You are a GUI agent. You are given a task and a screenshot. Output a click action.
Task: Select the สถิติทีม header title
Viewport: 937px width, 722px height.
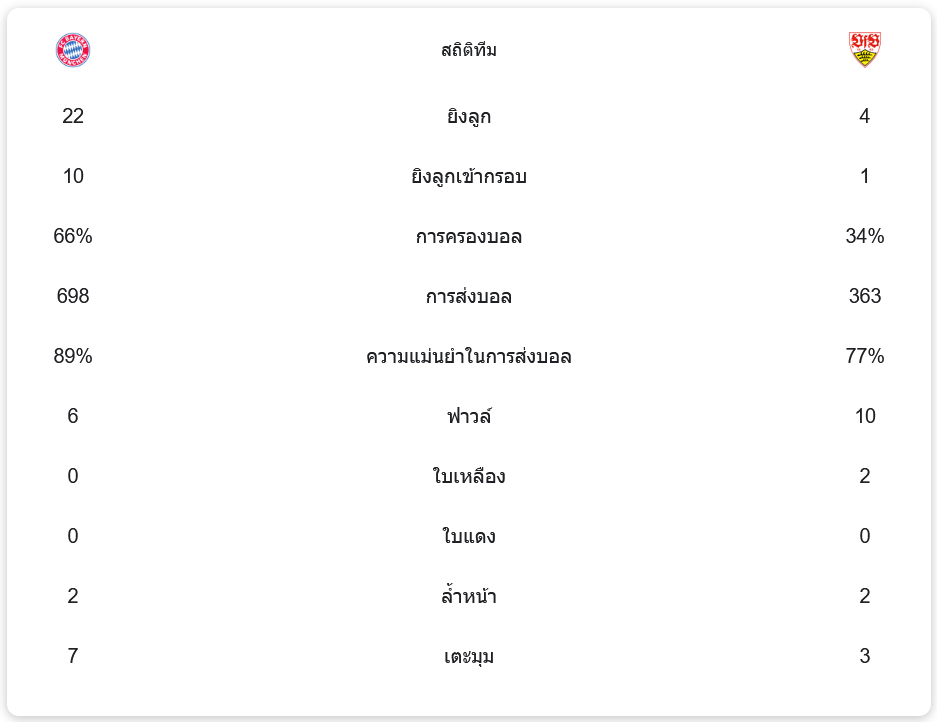tap(468, 50)
